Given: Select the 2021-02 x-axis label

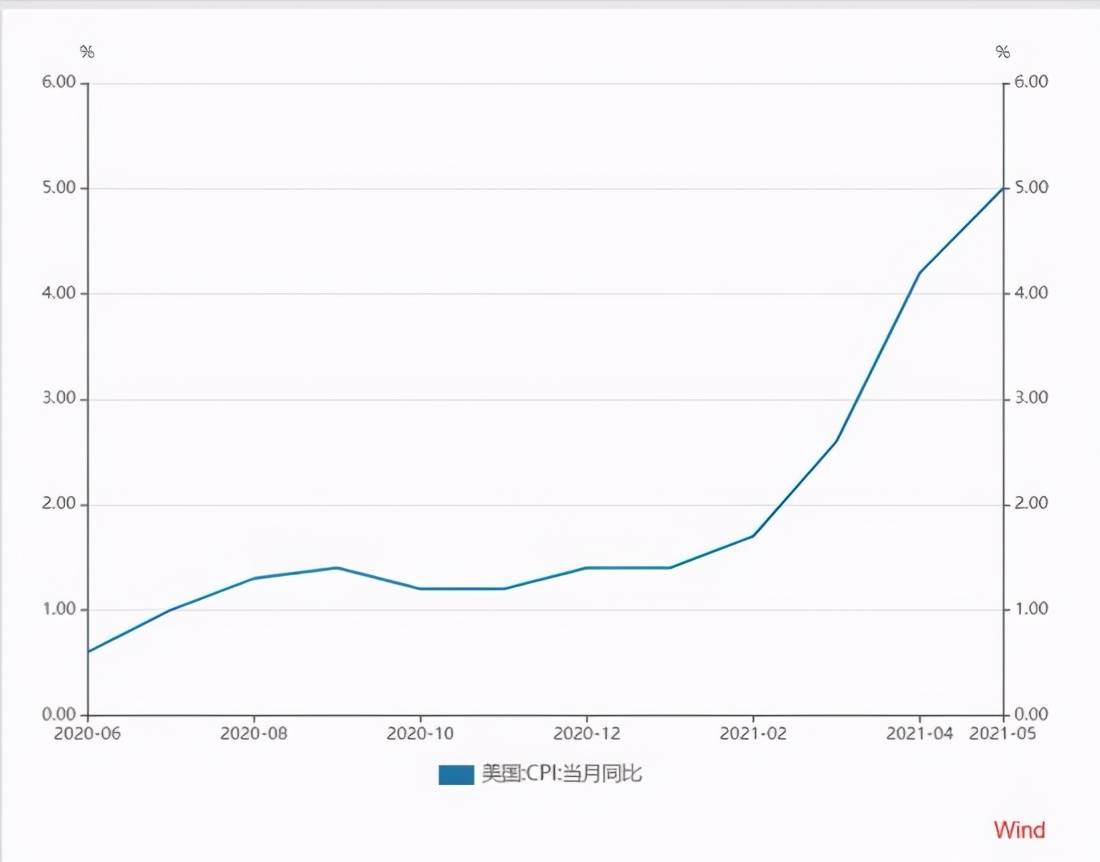Looking at the screenshot, I should coord(752,734).
